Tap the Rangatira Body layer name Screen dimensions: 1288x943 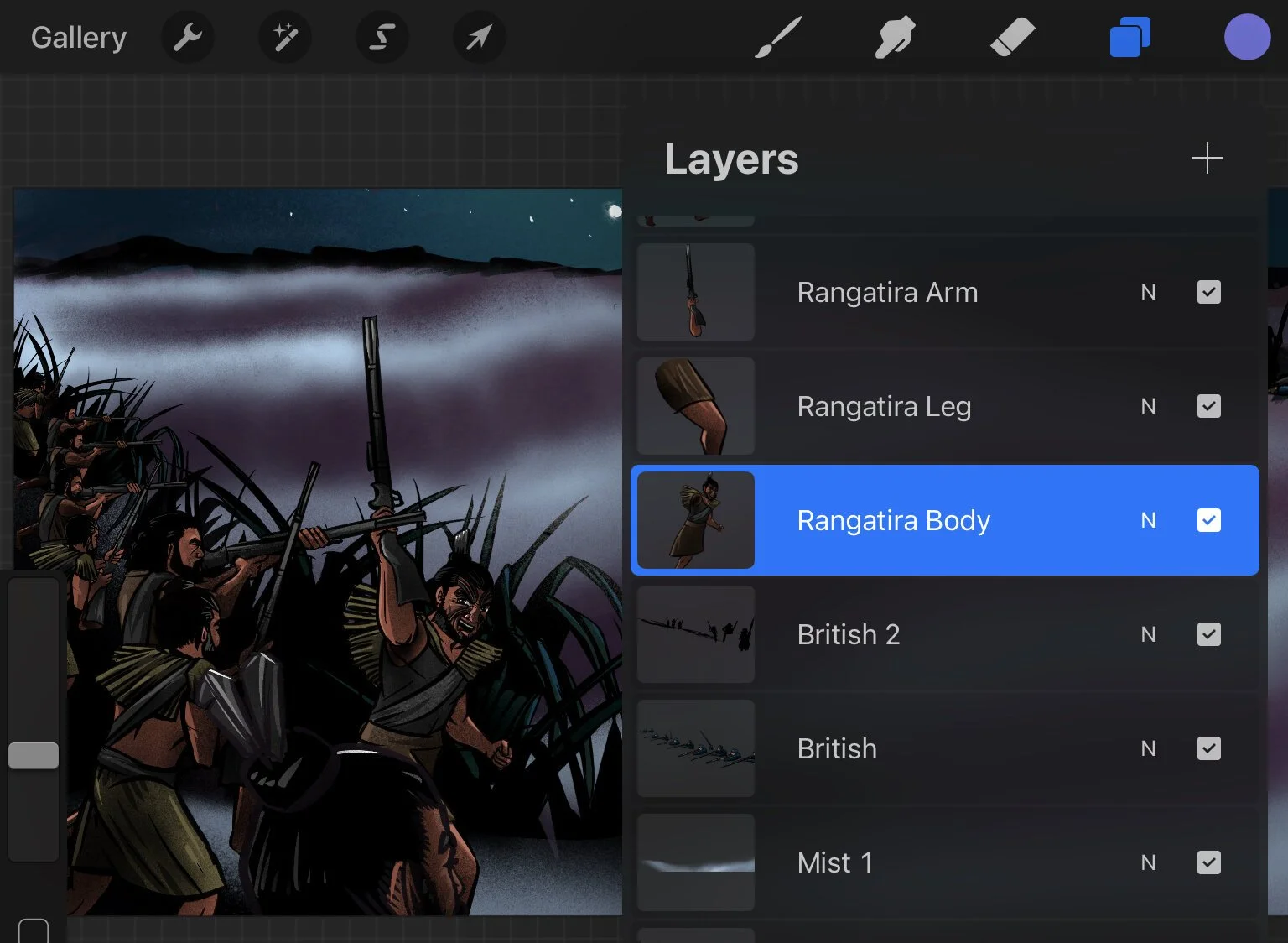[894, 521]
